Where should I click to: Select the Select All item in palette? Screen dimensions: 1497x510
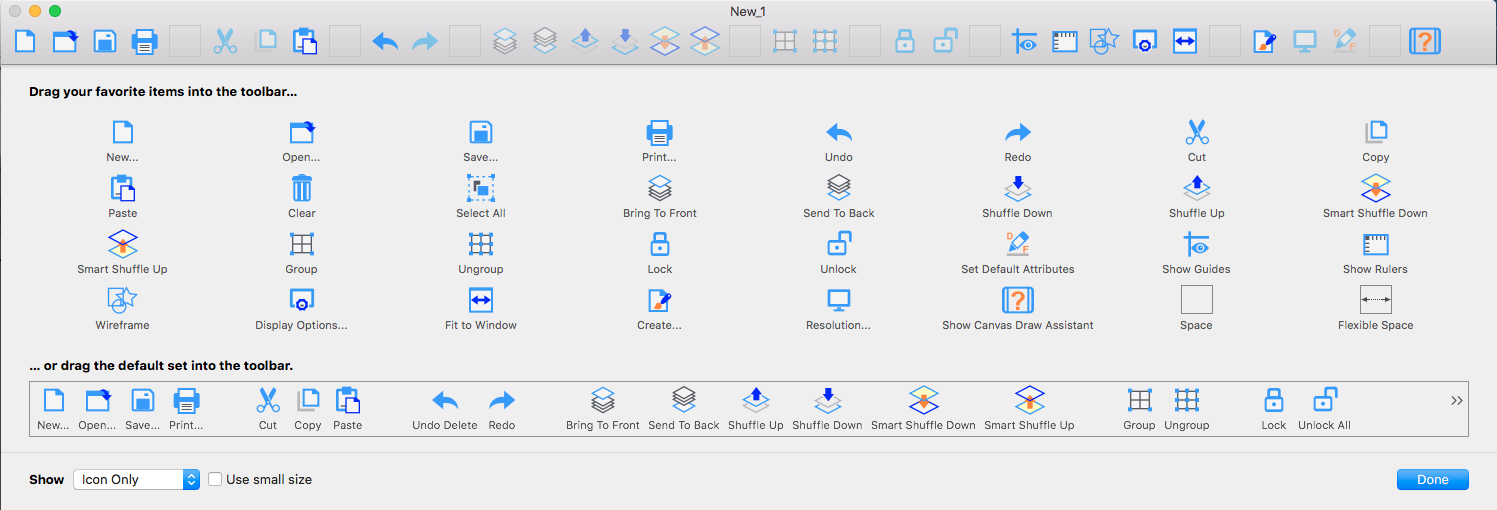[481, 197]
